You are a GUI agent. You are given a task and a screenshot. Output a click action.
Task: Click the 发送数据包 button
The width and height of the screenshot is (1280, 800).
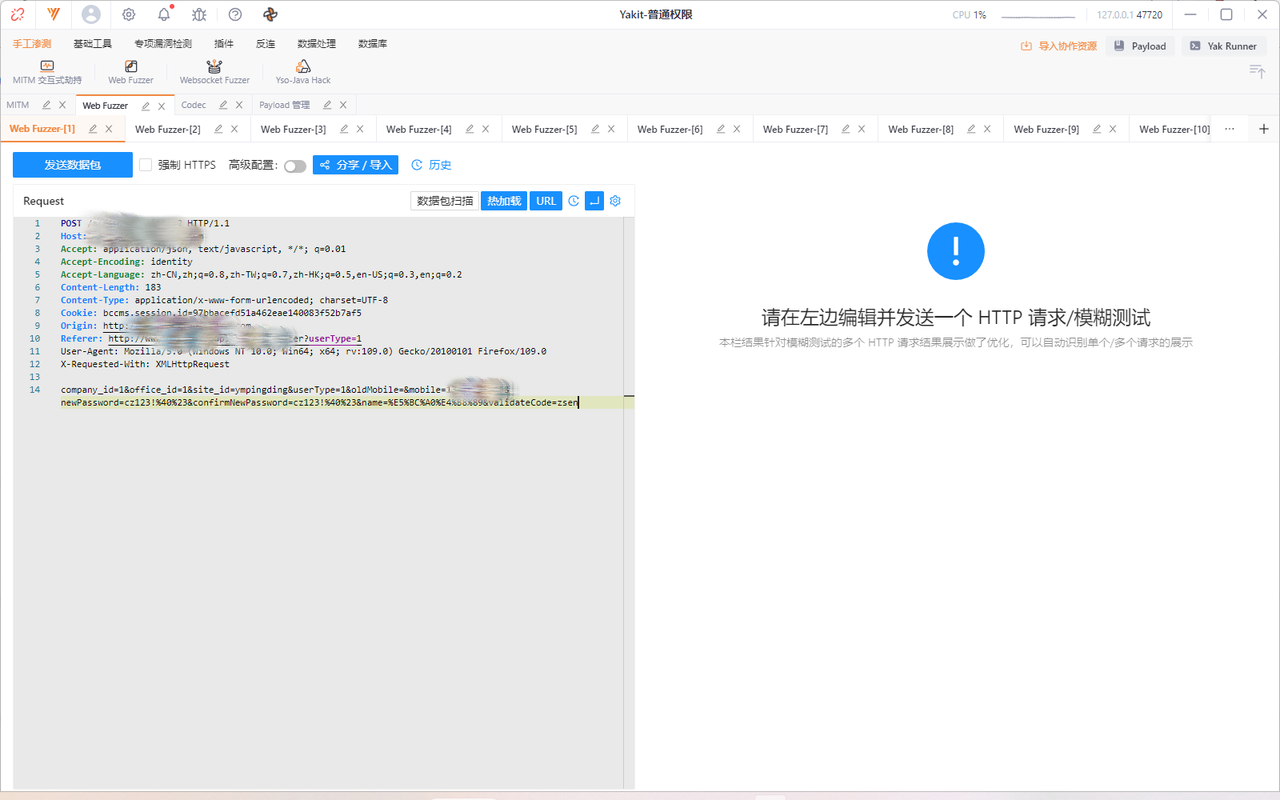(72, 165)
